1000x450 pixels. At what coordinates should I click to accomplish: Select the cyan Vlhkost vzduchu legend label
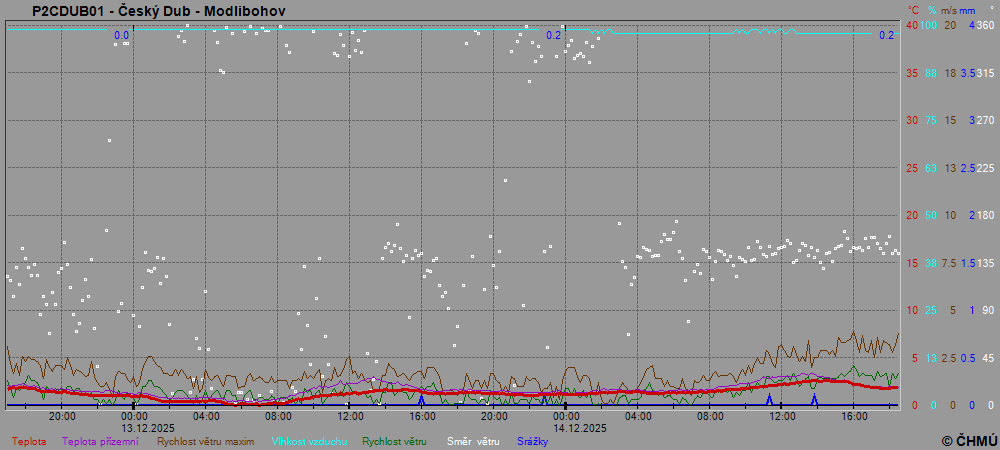(309, 441)
